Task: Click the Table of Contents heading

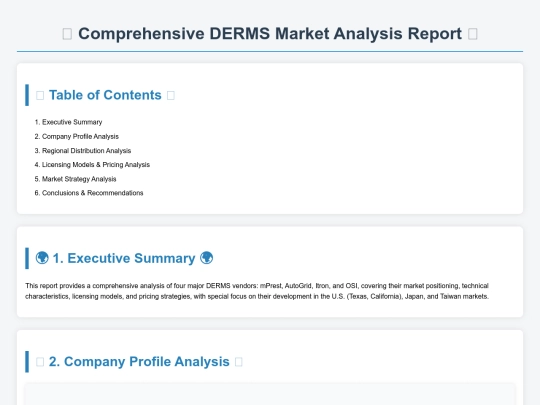Action: coord(105,95)
